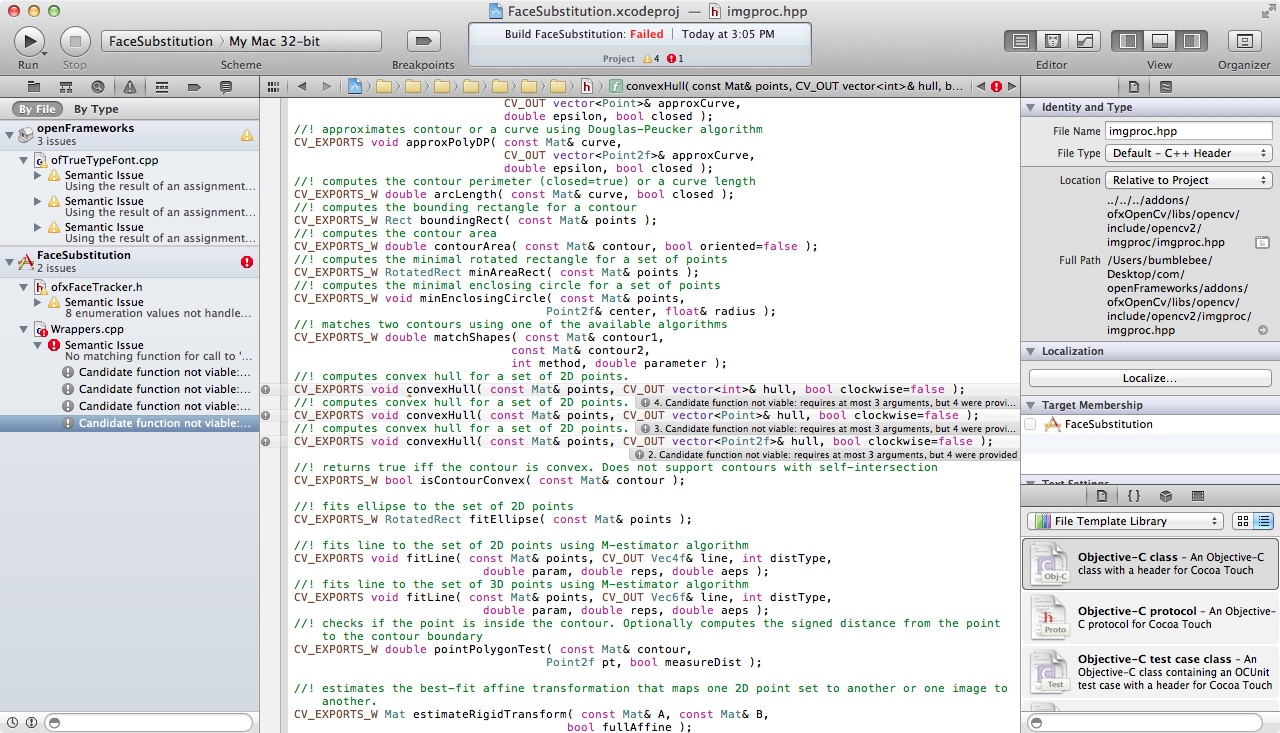Jump to previous issue arrow
This screenshot has height=733, width=1280.
coord(980,87)
